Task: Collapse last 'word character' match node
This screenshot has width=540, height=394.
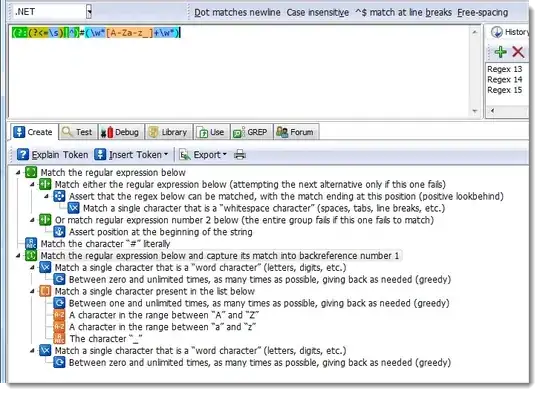Action: (x=32, y=351)
